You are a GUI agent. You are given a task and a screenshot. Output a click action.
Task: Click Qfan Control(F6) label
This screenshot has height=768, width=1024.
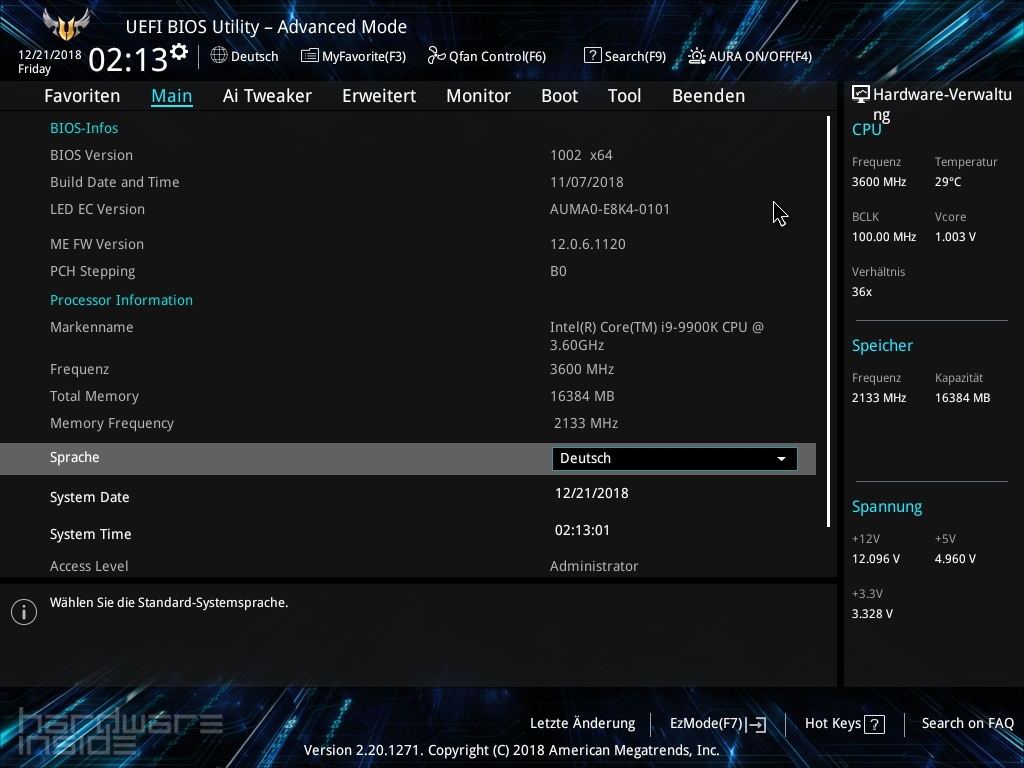pyautogui.click(x=497, y=57)
